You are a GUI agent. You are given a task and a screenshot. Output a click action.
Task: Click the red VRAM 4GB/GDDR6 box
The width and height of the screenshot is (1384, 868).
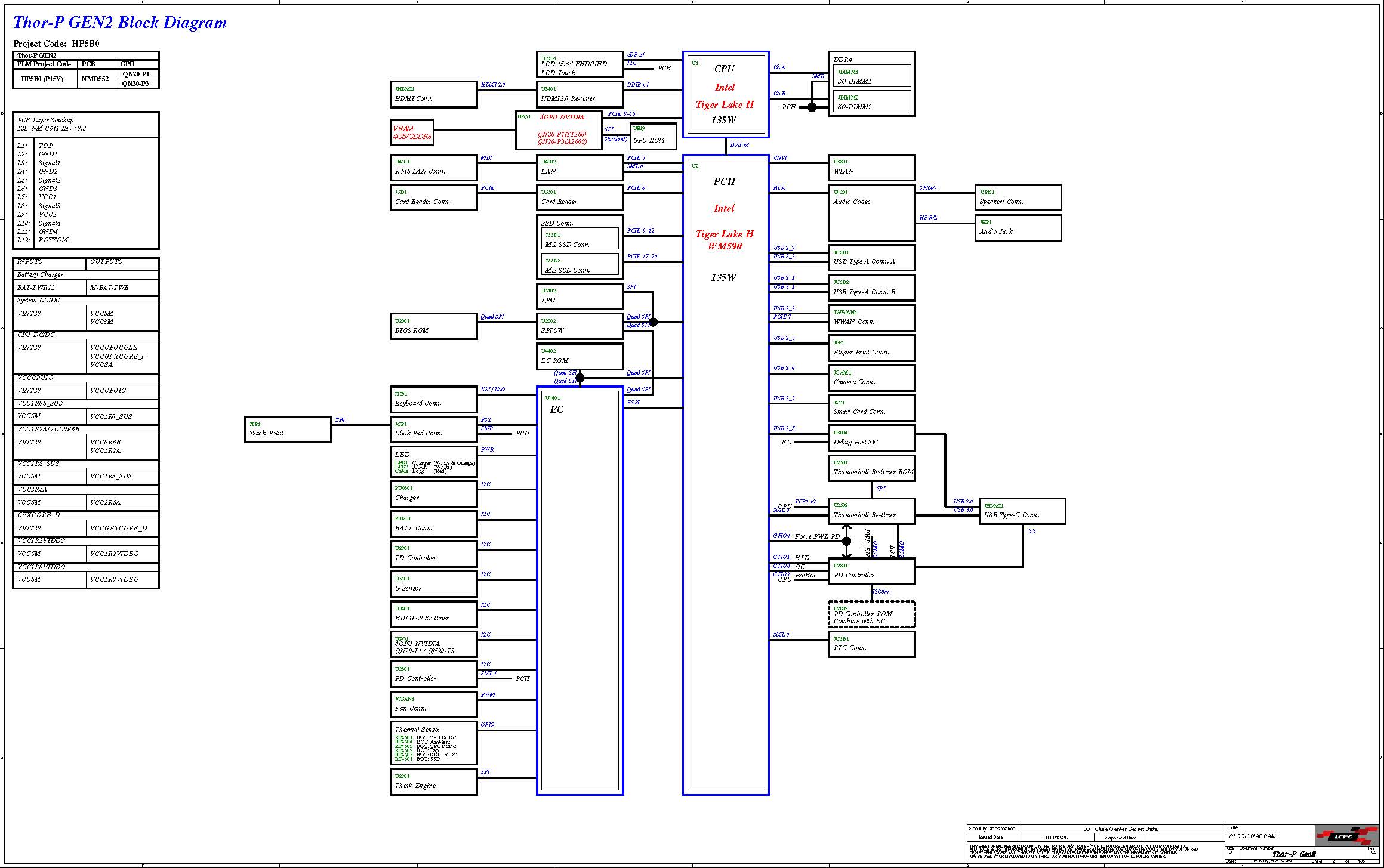click(412, 132)
